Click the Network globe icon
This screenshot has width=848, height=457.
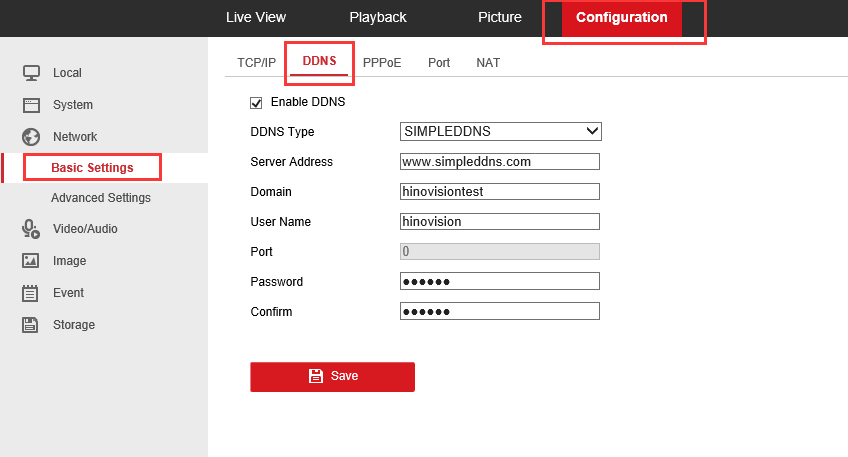(31, 137)
